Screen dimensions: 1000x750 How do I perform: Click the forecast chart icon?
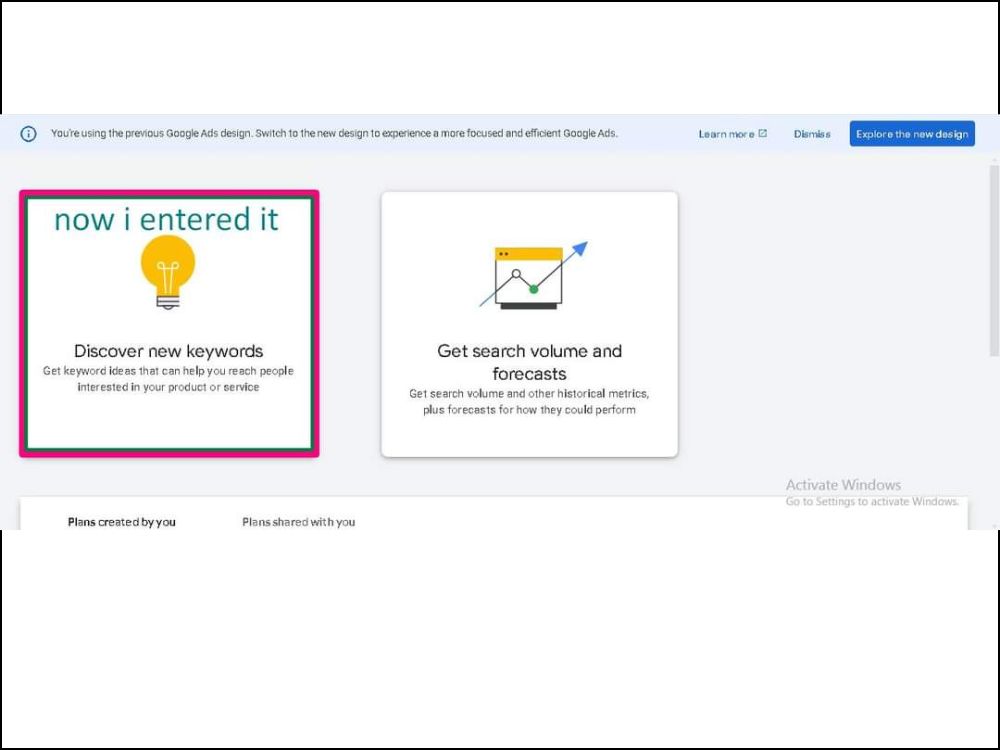[533, 276]
